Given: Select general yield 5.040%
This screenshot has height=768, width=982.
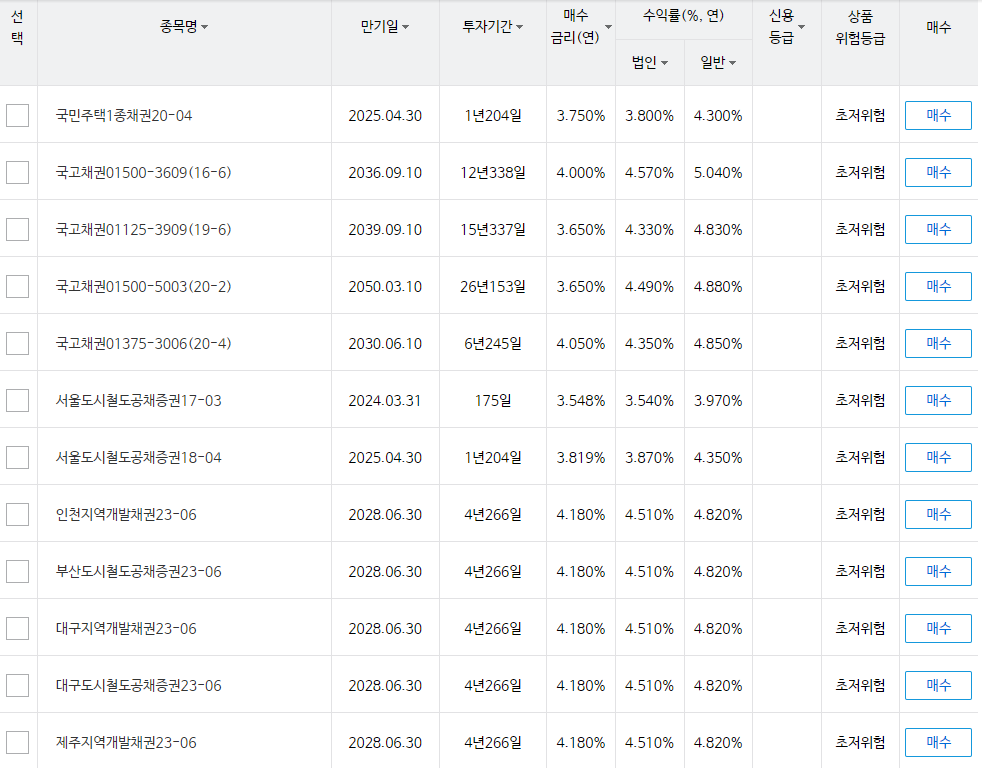Looking at the screenshot, I should (x=718, y=173).
